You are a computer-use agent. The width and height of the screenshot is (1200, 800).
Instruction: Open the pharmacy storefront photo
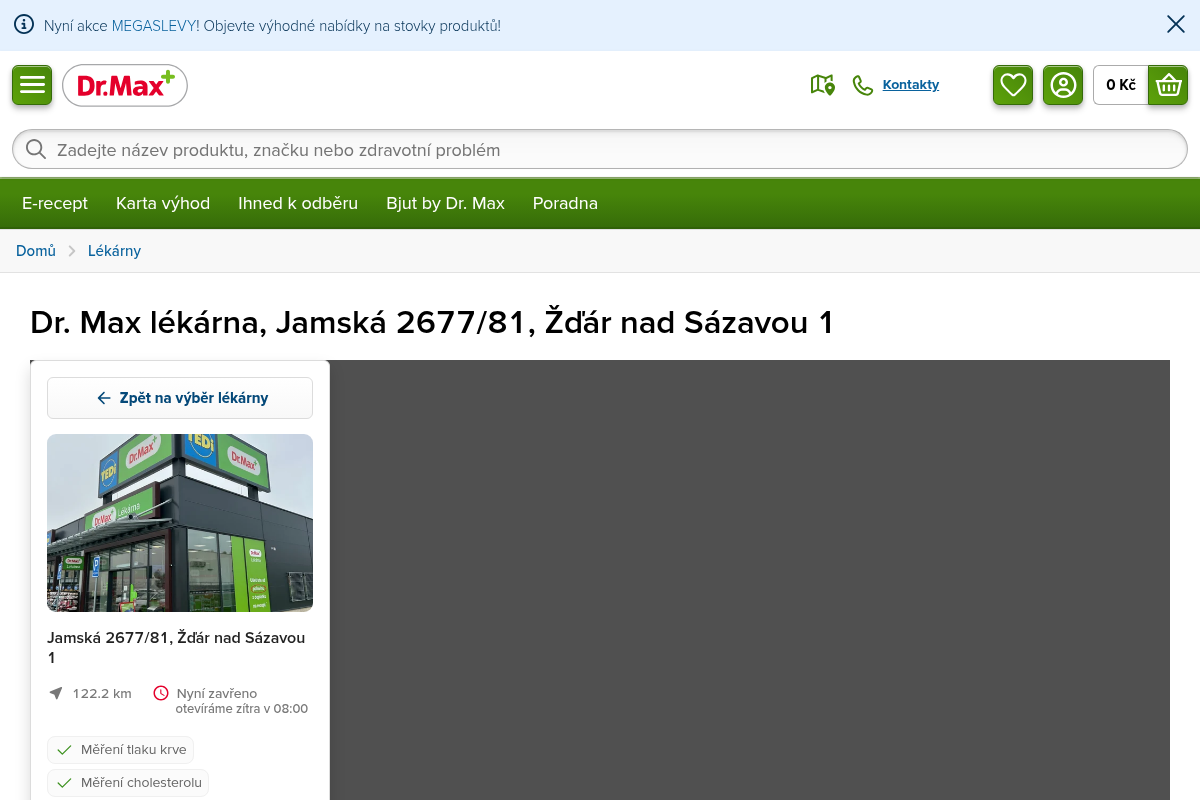[180, 523]
